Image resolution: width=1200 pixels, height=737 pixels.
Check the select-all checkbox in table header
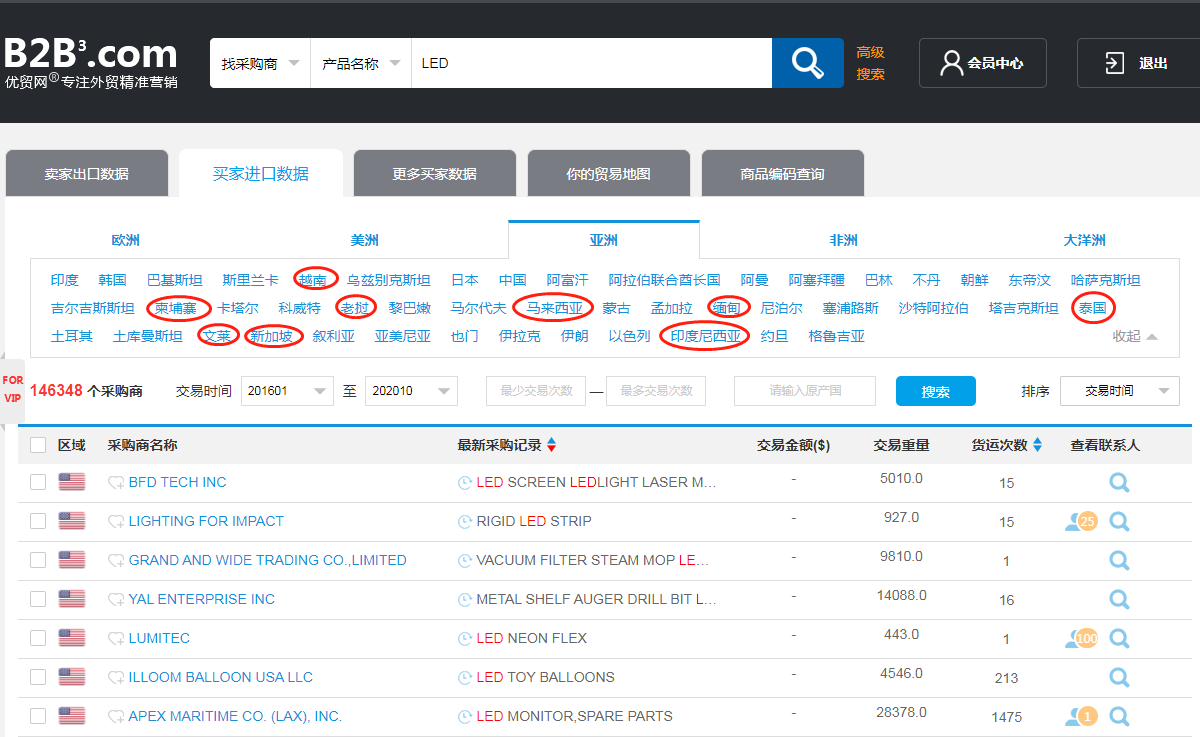38,445
